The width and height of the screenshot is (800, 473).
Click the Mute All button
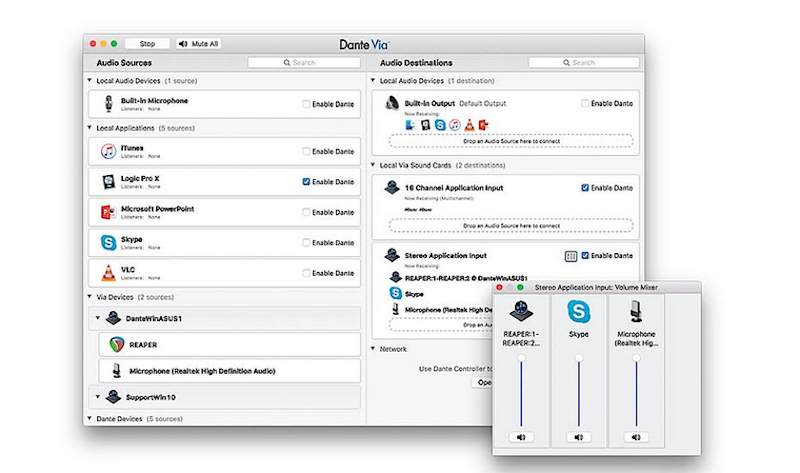[198, 44]
